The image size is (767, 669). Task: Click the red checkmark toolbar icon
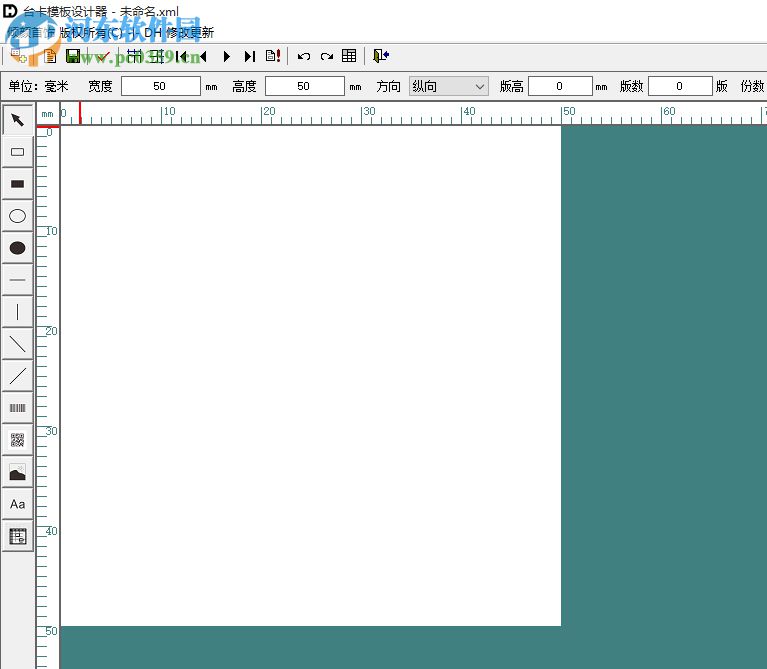point(102,57)
